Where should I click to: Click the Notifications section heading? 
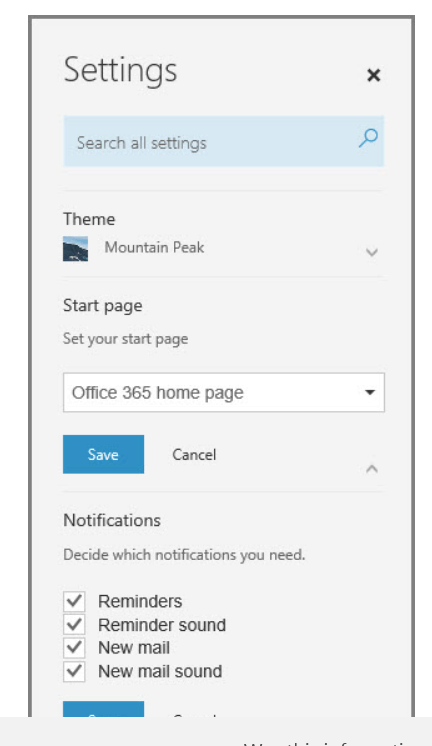[112, 520]
